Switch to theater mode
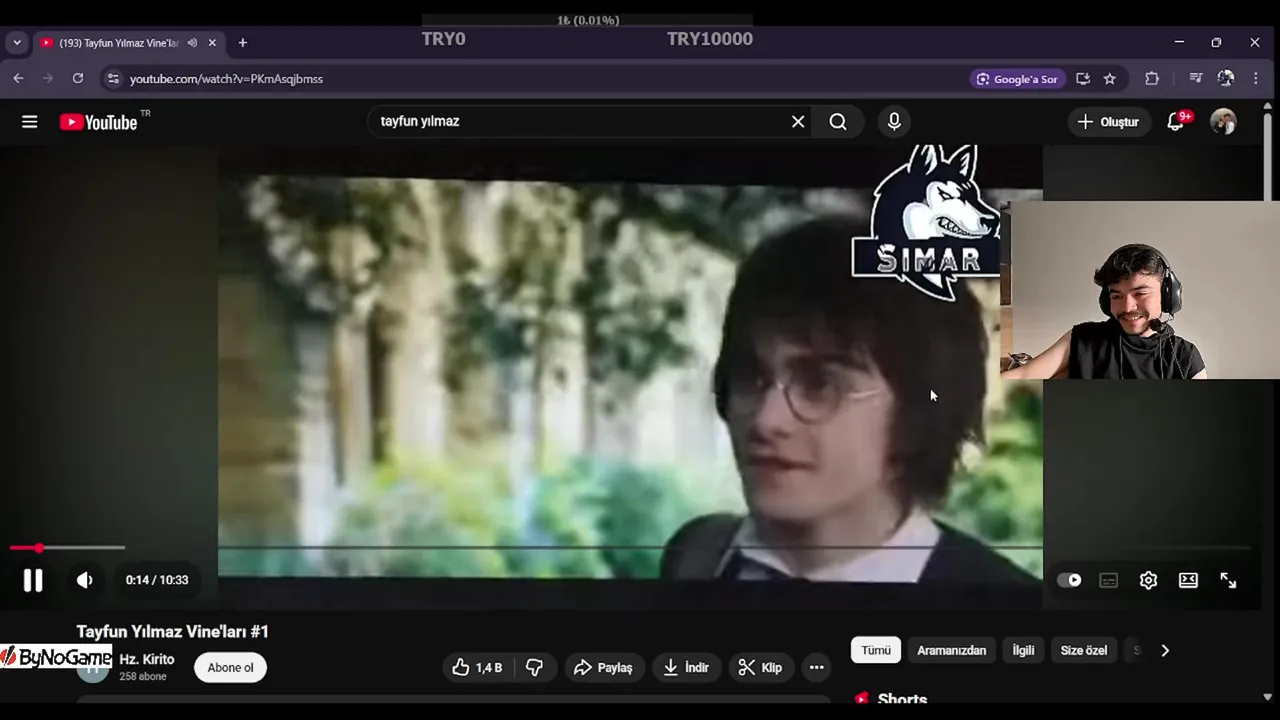Viewport: 1280px width, 720px height. coord(1188,580)
